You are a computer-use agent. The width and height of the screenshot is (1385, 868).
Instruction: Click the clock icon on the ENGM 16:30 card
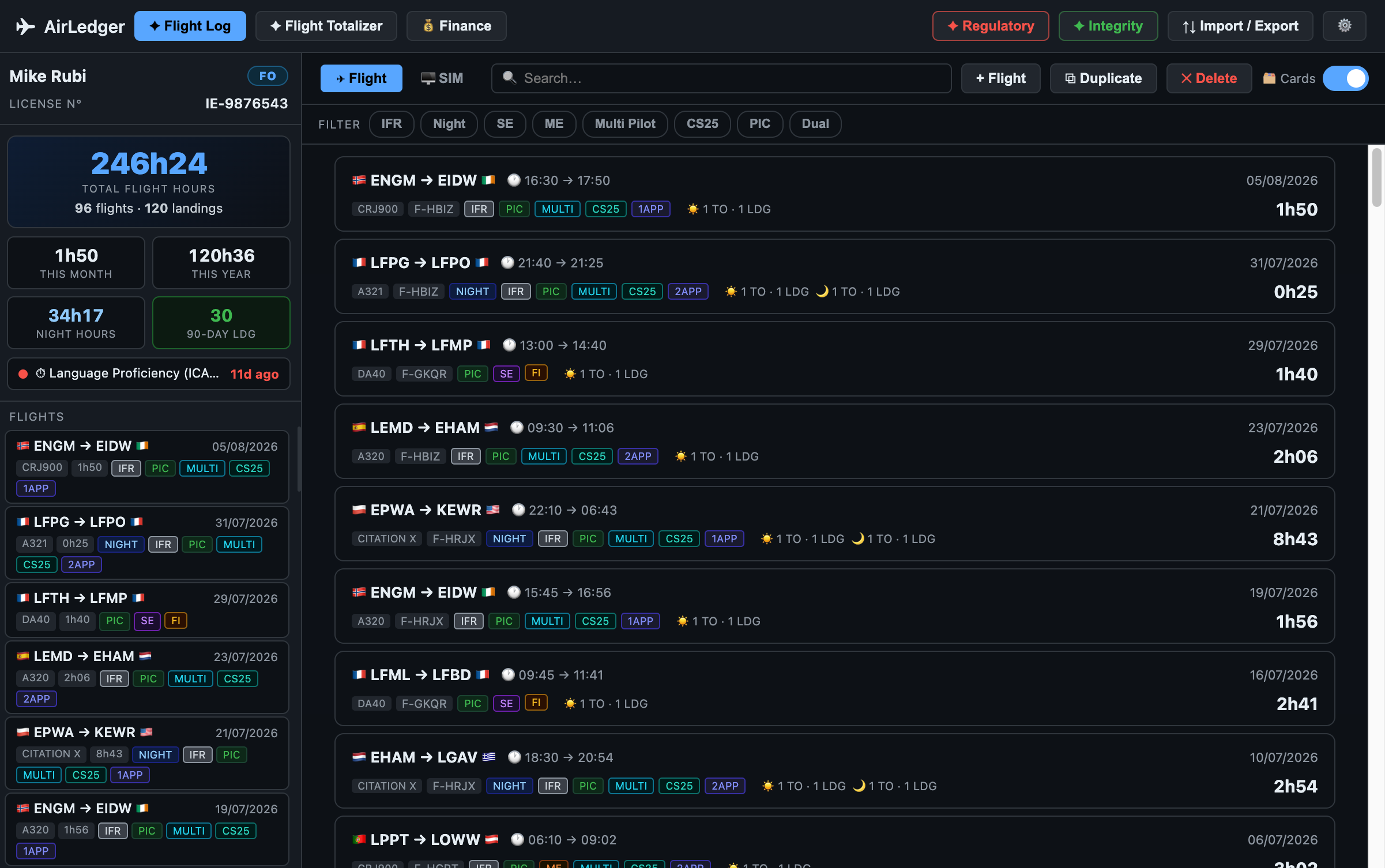tap(513, 180)
